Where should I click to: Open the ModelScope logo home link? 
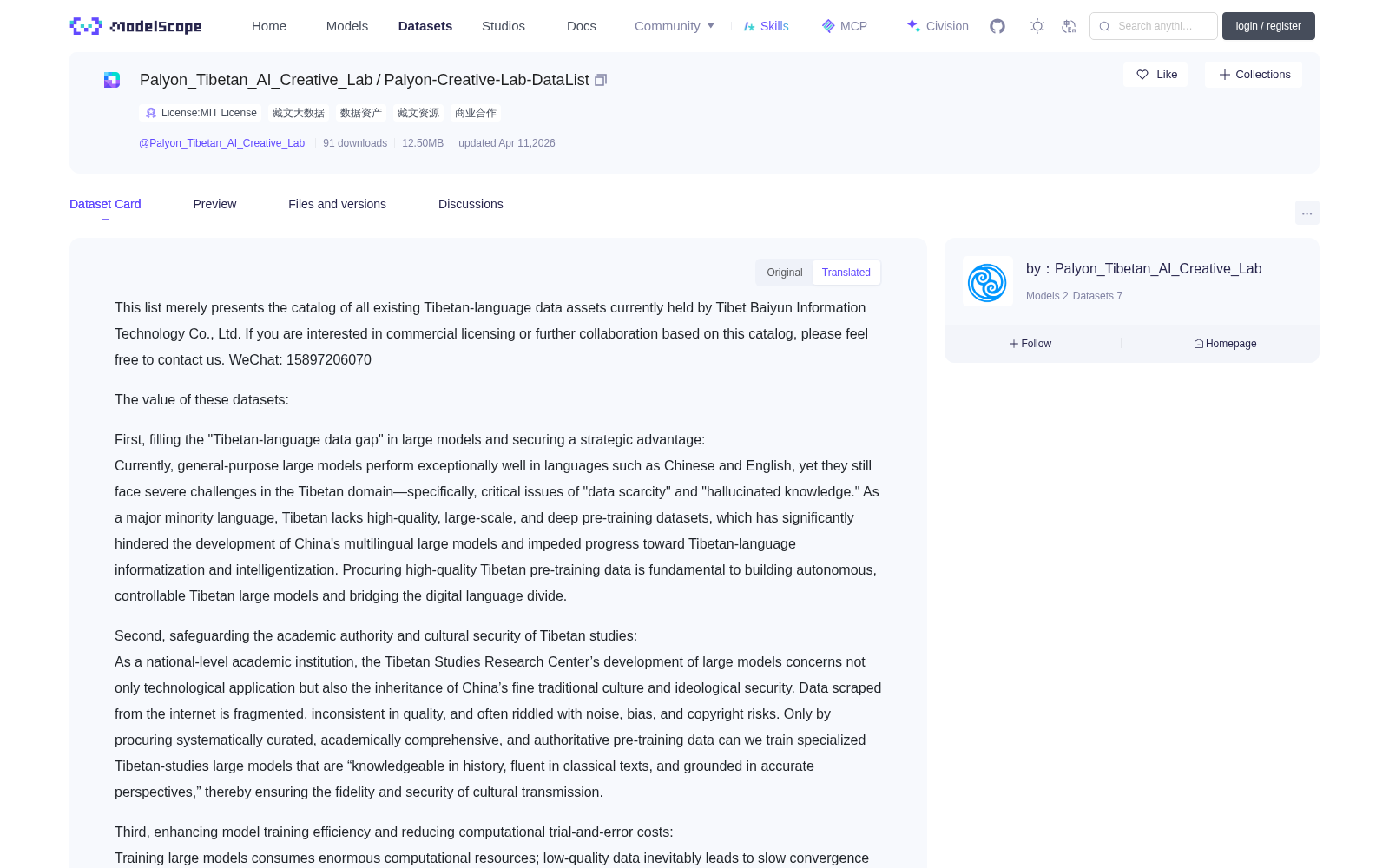(136, 26)
